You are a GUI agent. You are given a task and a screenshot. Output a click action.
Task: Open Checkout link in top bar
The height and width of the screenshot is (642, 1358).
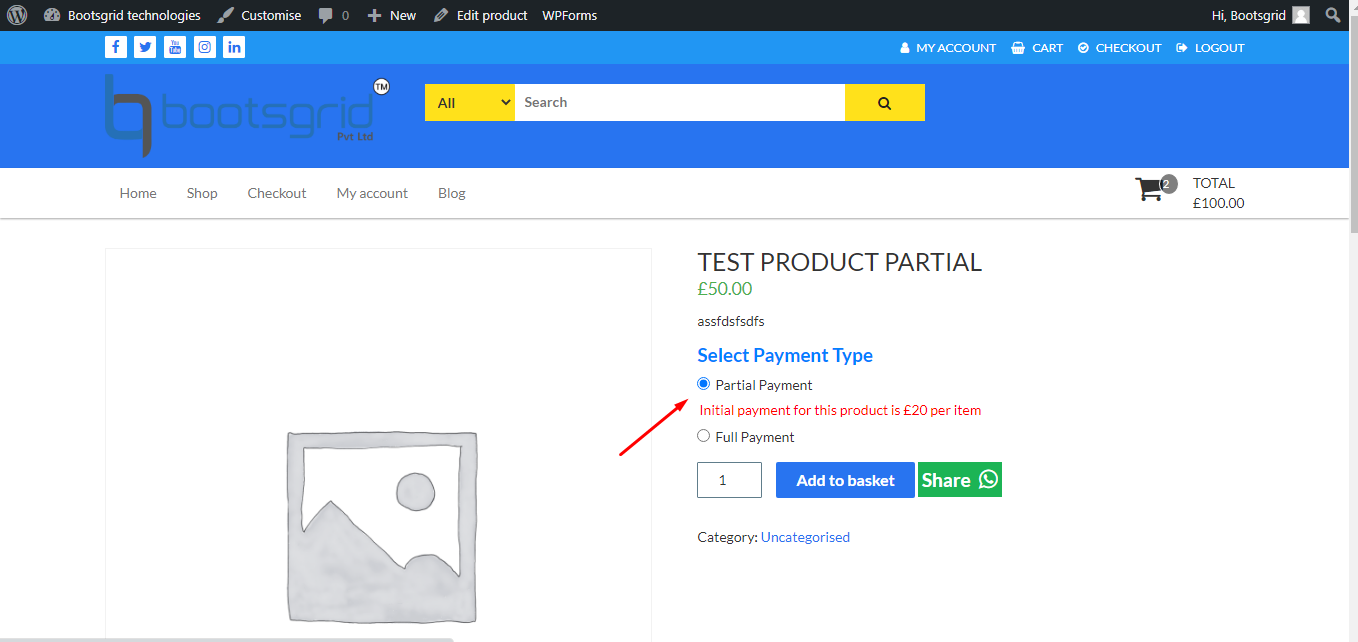pyautogui.click(x=1120, y=48)
